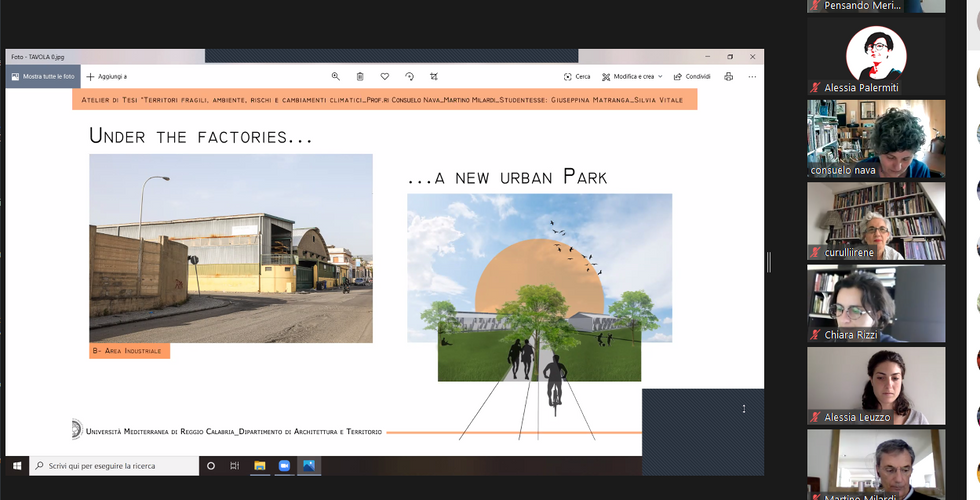Click Alessia Leuzzo's muted microphone icon

(815, 417)
